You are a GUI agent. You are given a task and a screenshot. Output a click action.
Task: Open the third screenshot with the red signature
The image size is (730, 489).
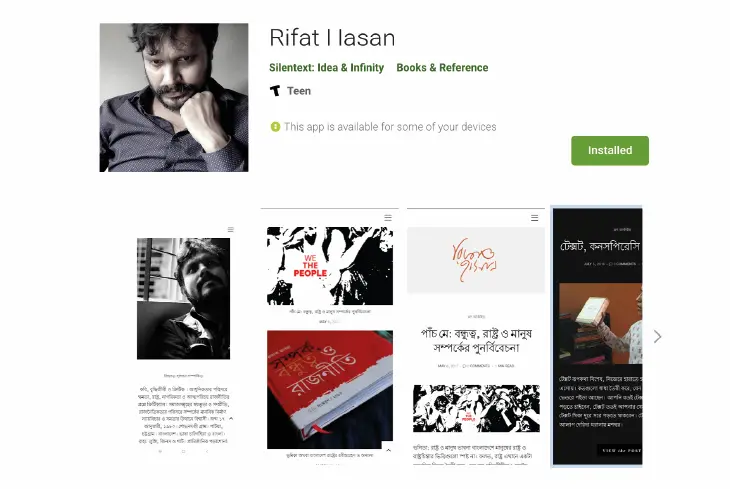click(476, 337)
